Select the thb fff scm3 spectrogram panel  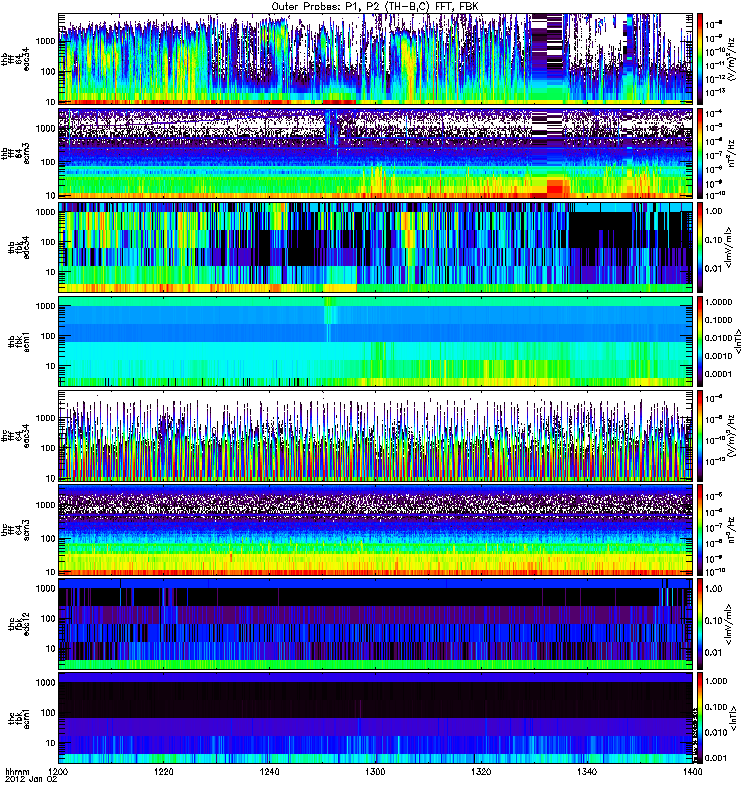(375, 153)
